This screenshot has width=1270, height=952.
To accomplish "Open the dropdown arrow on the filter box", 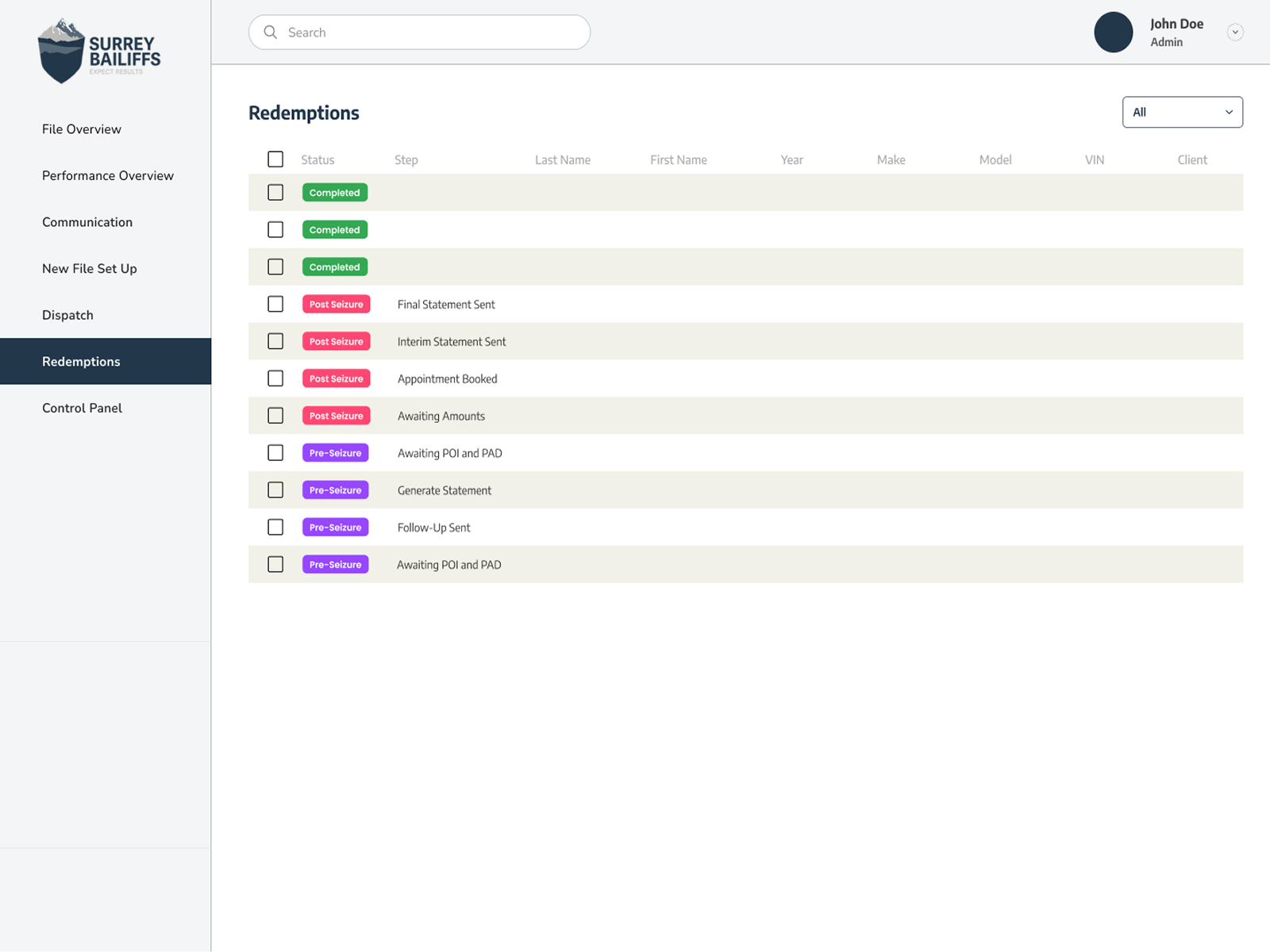I will pyautogui.click(x=1229, y=112).
